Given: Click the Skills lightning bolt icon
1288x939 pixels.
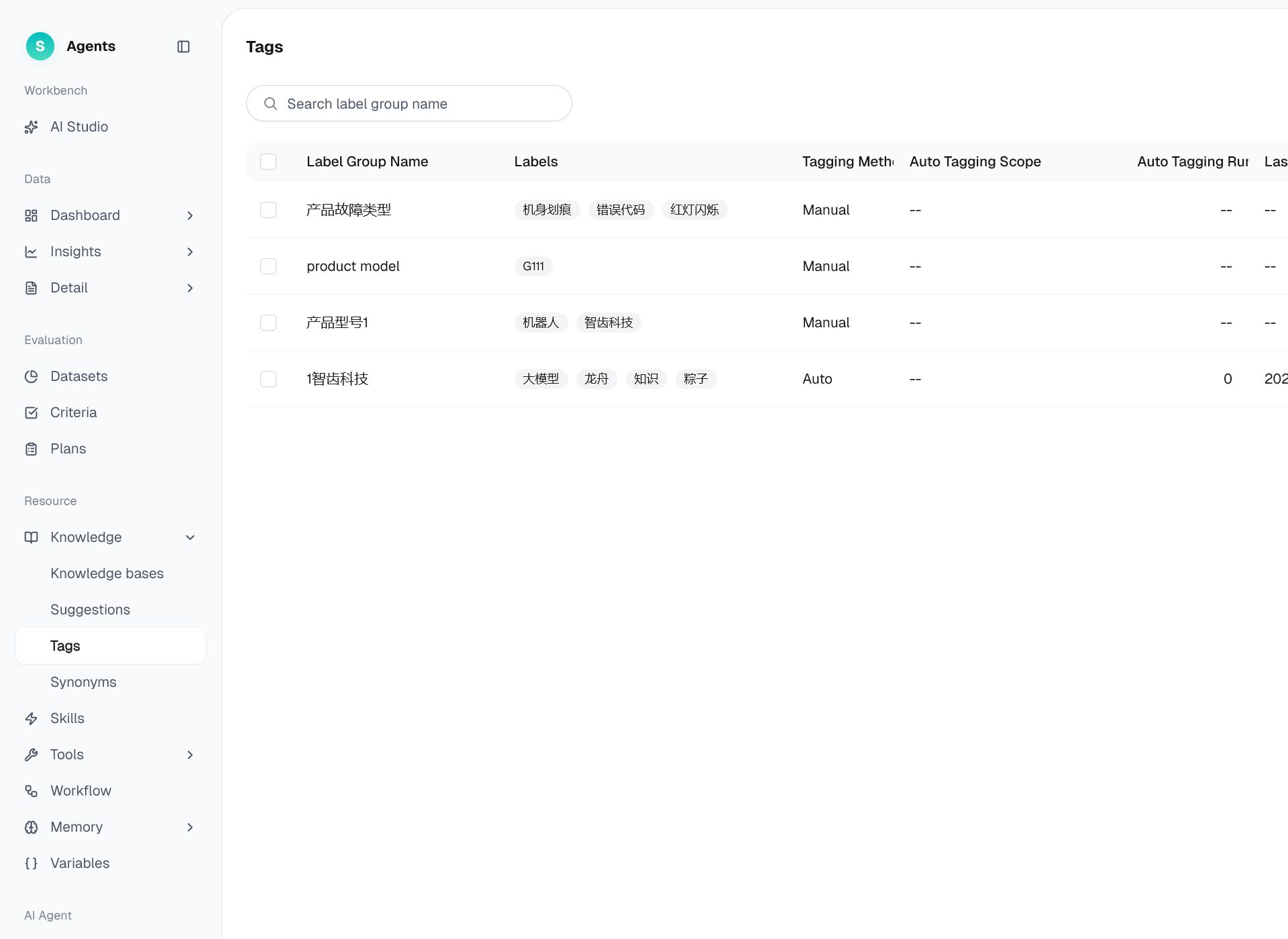Looking at the screenshot, I should pos(31,718).
